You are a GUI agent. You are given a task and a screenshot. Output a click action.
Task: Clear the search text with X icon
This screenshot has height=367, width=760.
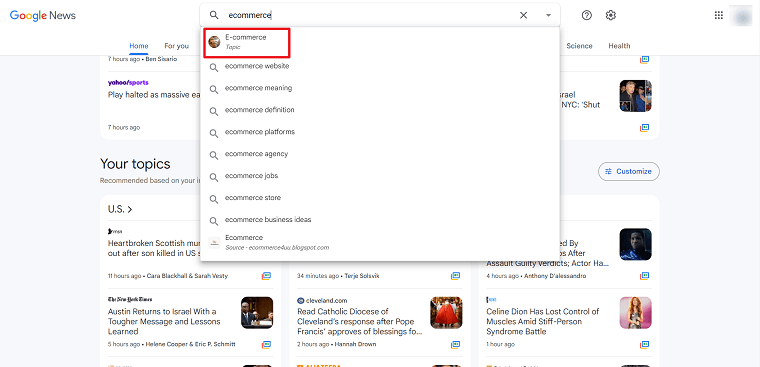[523, 15]
